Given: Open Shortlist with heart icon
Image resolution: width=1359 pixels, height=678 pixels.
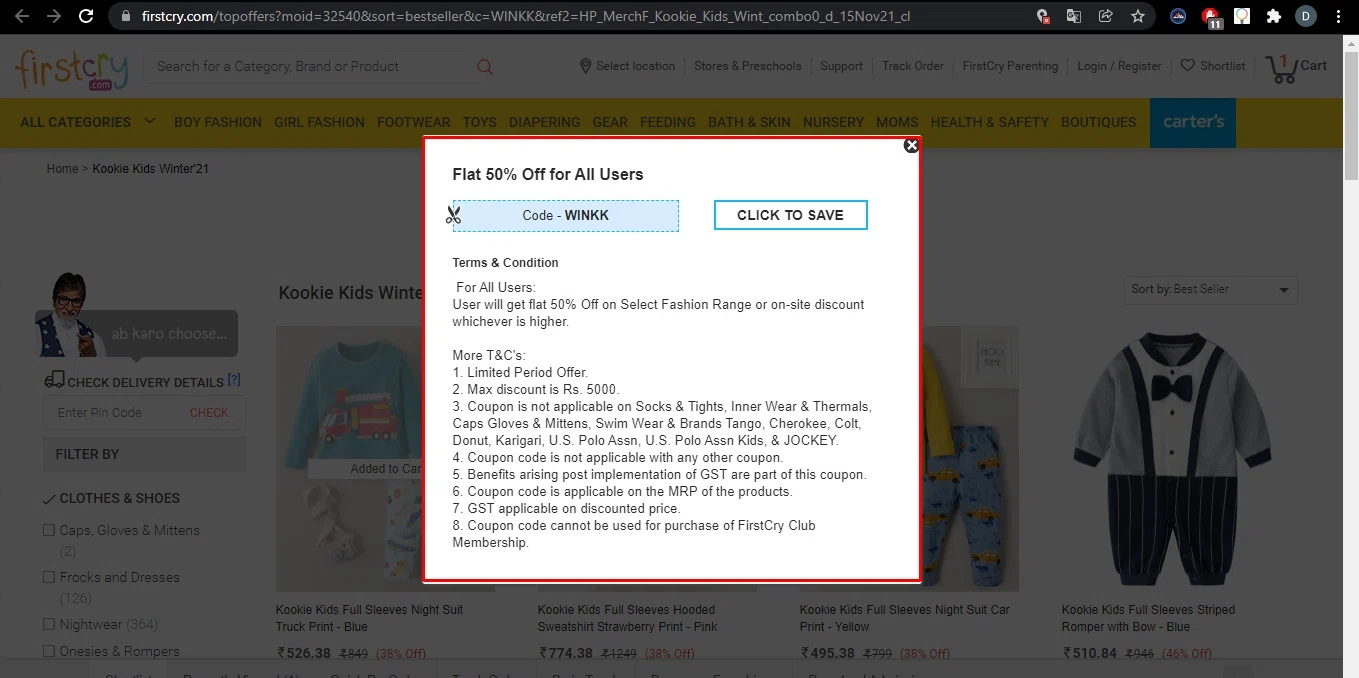Looking at the screenshot, I should click(x=1213, y=66).
